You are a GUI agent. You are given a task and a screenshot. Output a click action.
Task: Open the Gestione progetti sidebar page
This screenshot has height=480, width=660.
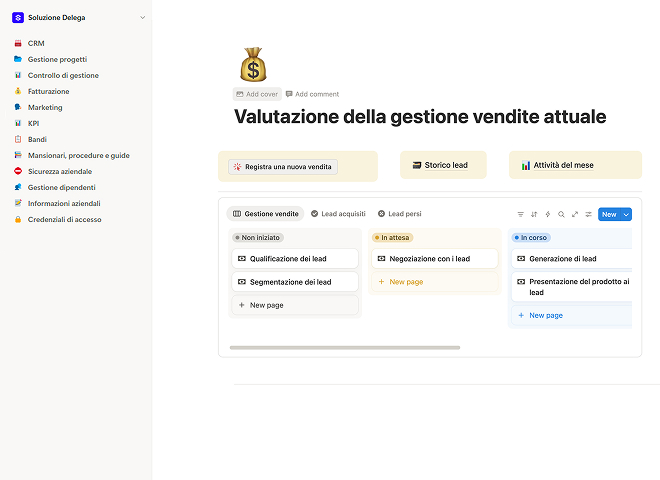57,59
